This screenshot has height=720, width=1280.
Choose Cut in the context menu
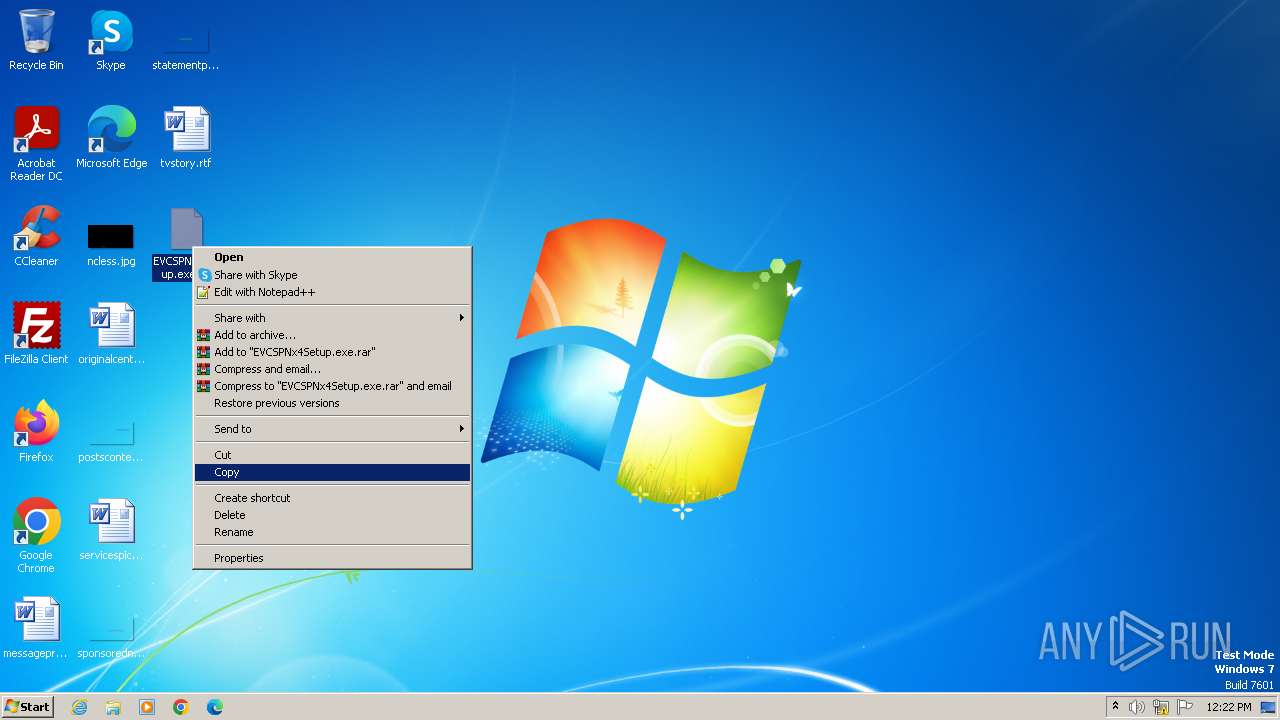point(332,455)
